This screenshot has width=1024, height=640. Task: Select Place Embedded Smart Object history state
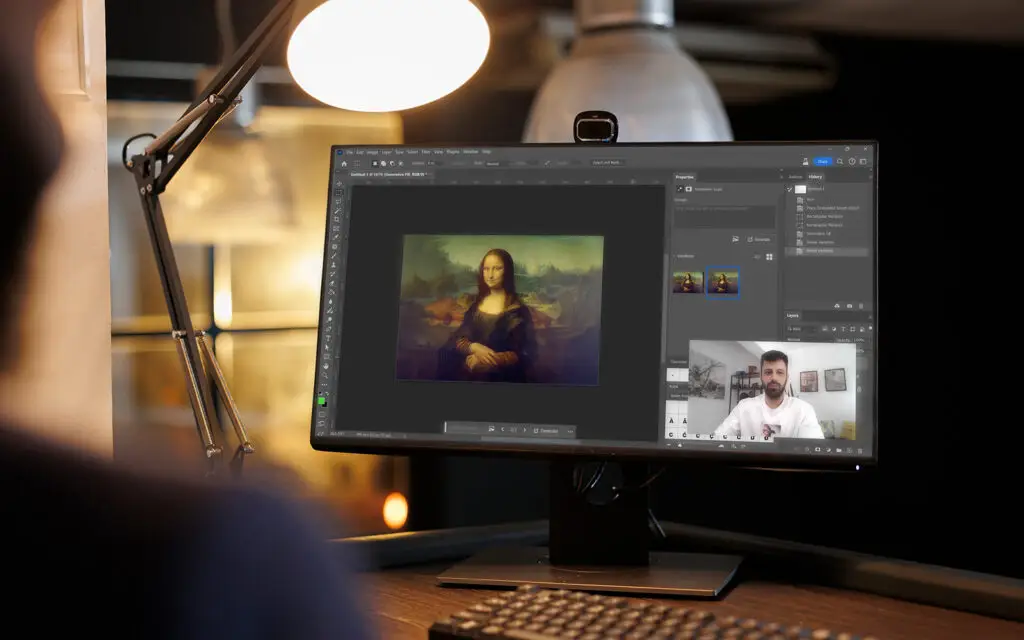click(833, 208)
